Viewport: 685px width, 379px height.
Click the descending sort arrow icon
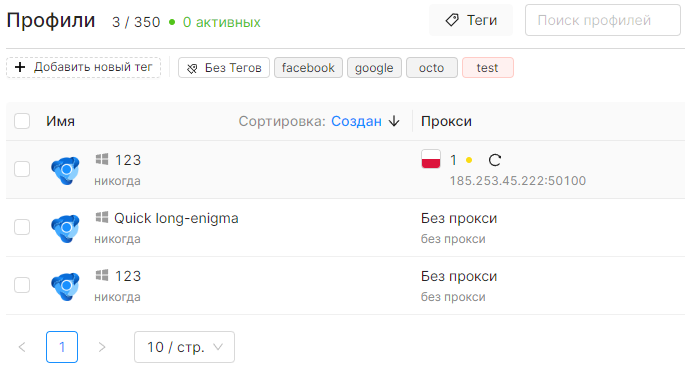coord(394,121)
